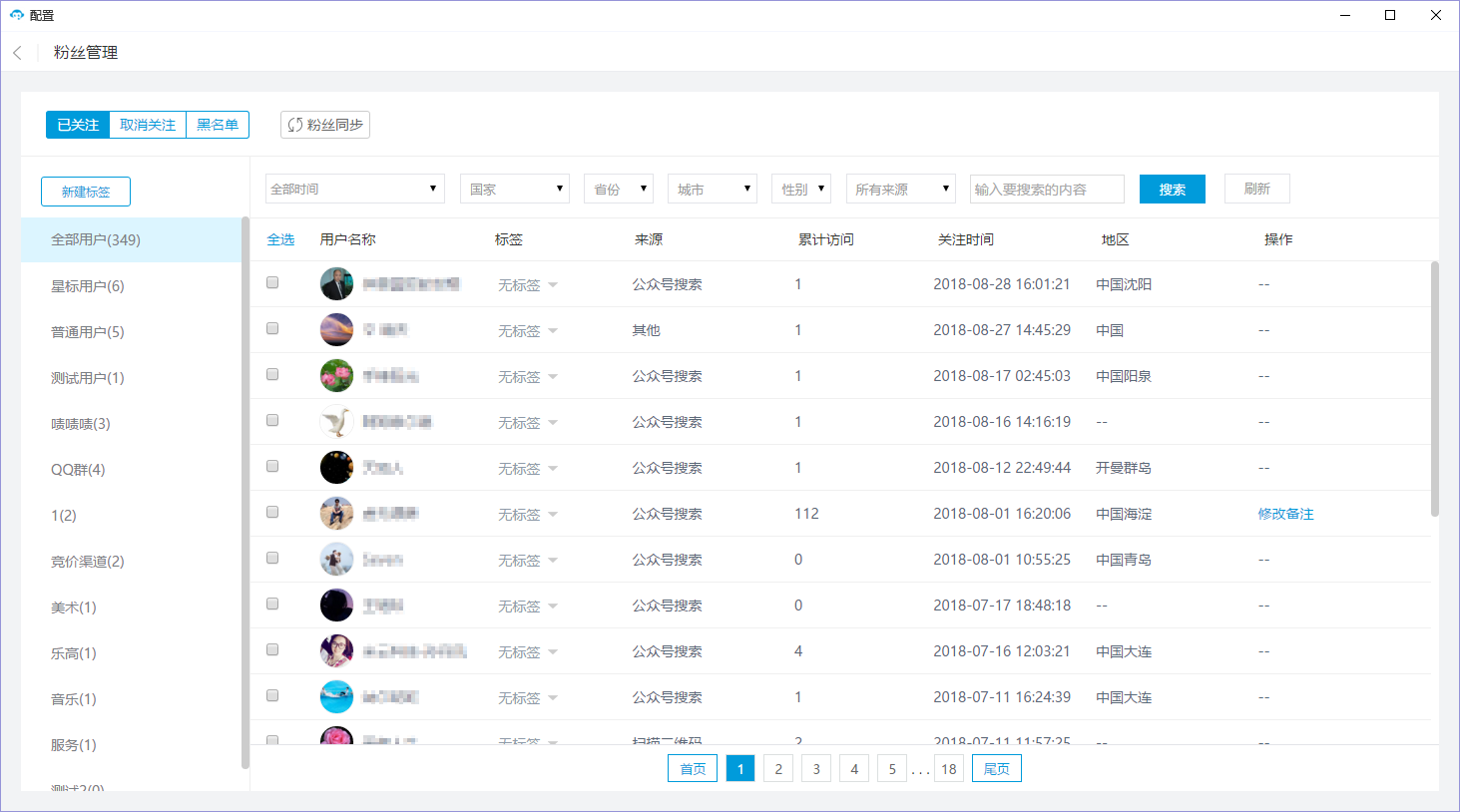This screenshot has width=1460, height=812.
Task: Select the checkbox for the 中国阳泉 user
Action: 272,375
